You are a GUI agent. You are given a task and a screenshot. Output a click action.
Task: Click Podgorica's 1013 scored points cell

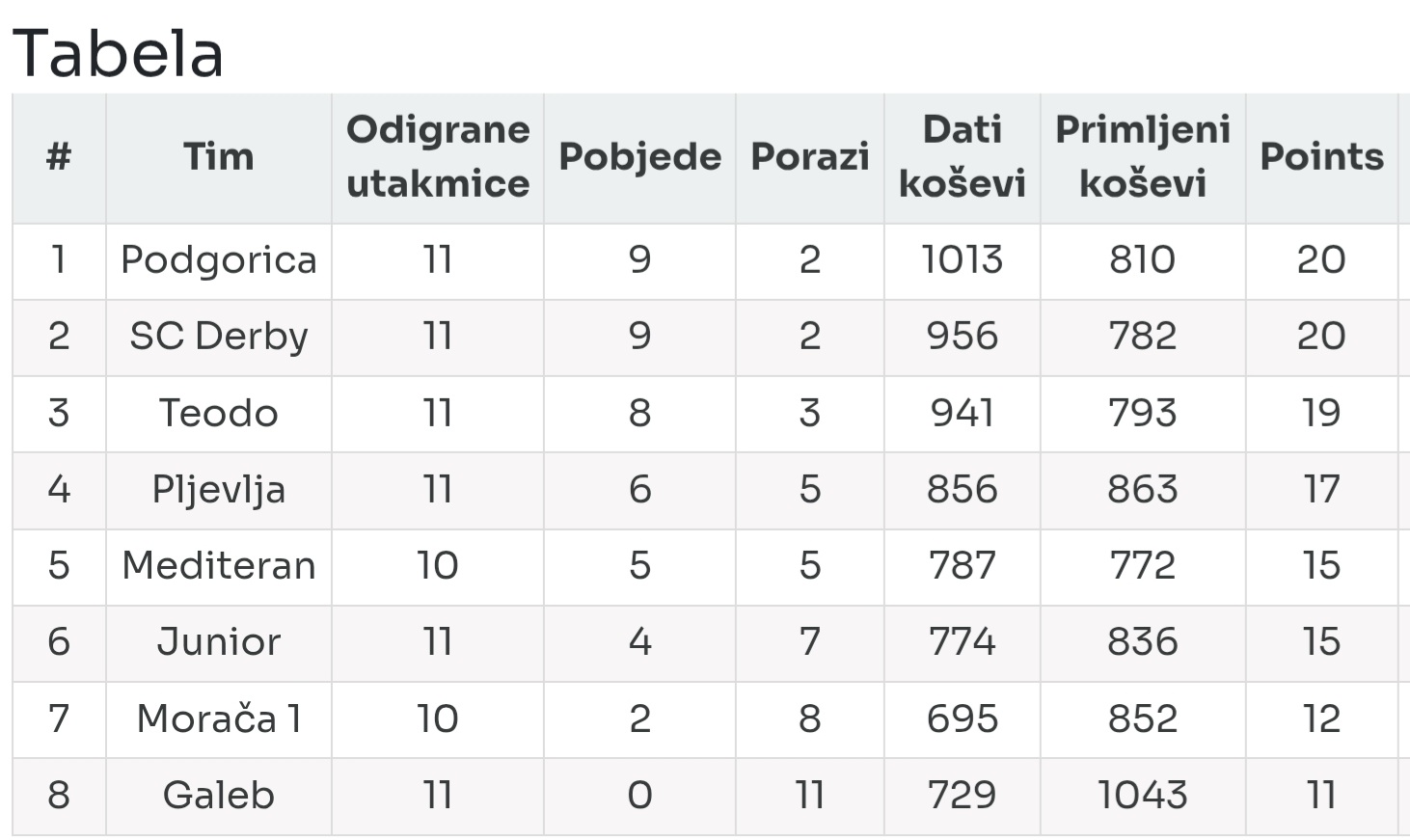963,260
